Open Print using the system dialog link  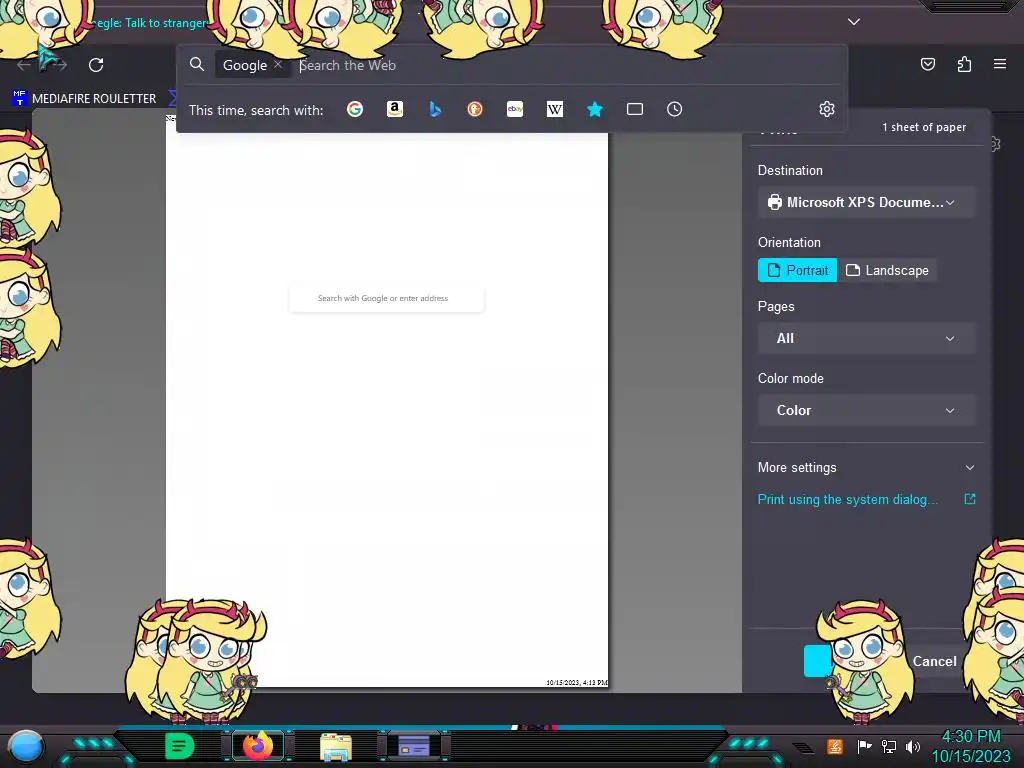coord(848,500)
